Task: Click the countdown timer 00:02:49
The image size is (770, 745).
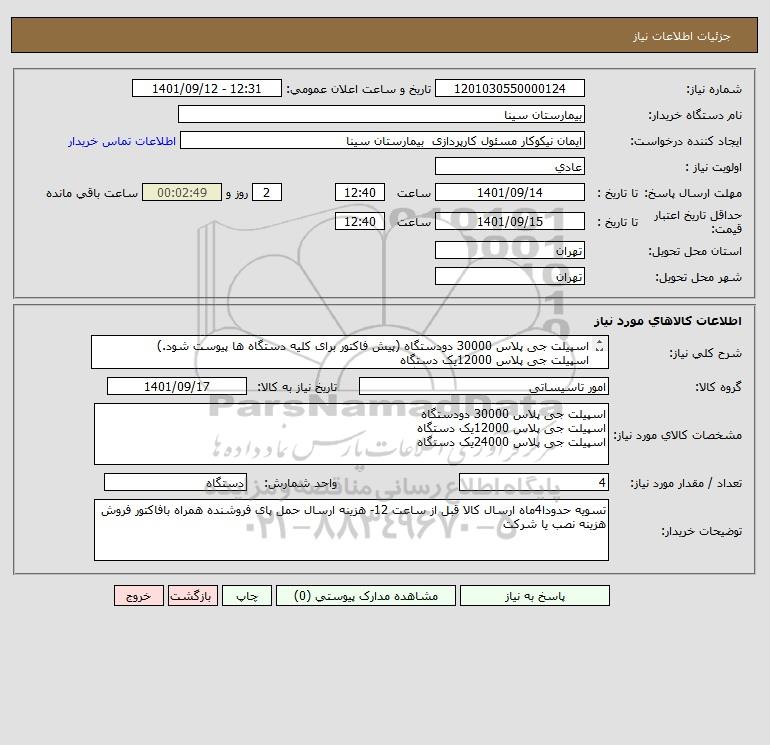Action: pos(182,193)
